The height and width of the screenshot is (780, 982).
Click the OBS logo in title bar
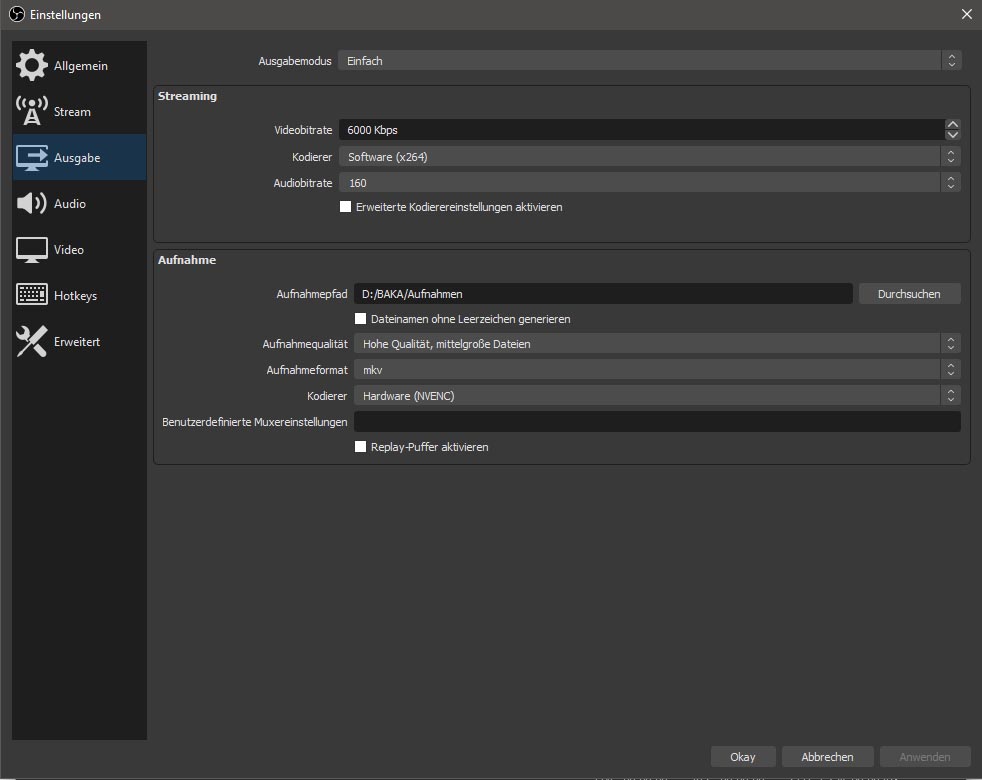click(x=16, y=14)
